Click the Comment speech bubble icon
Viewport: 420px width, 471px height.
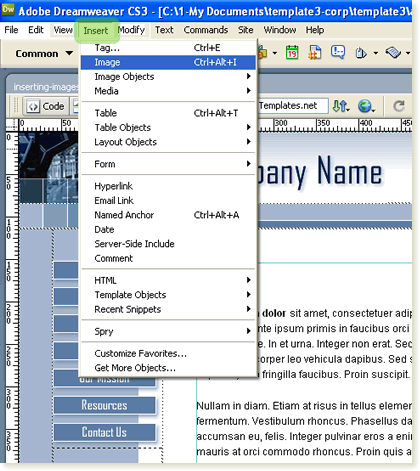point(338,52)
